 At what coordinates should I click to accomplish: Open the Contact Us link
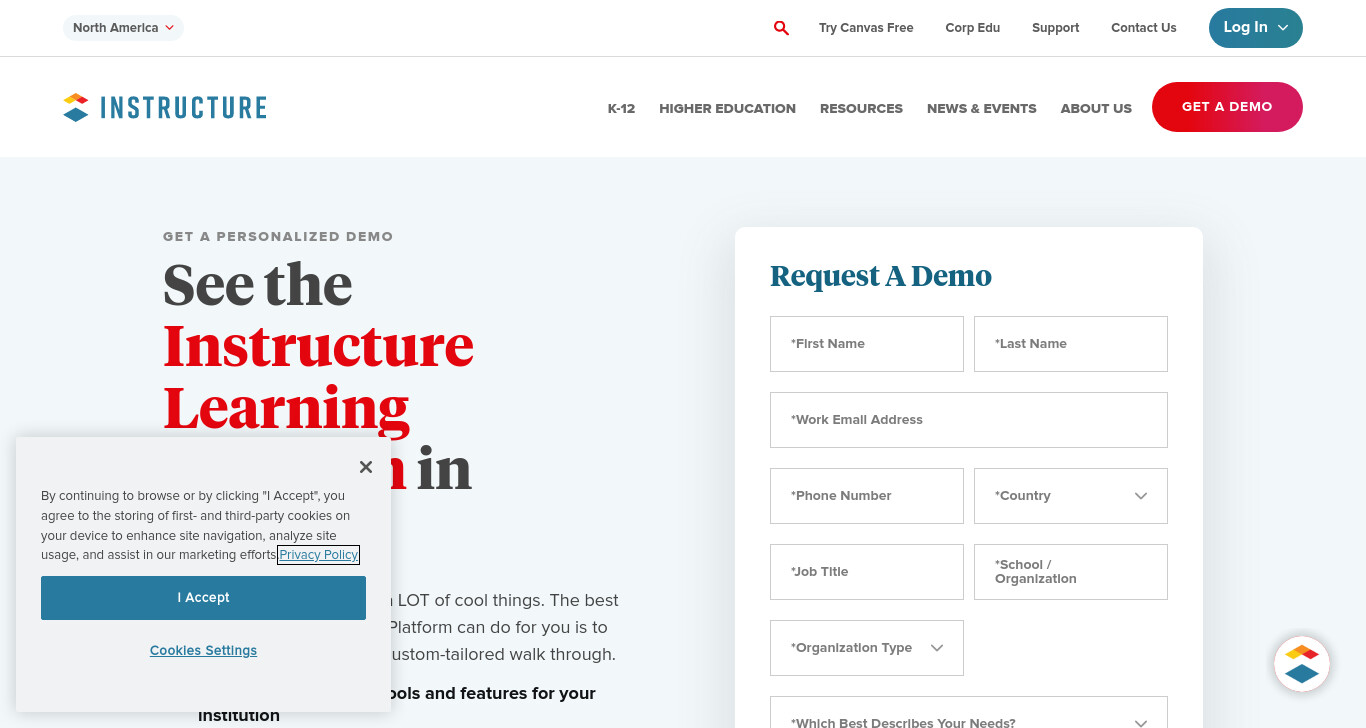1144,28
